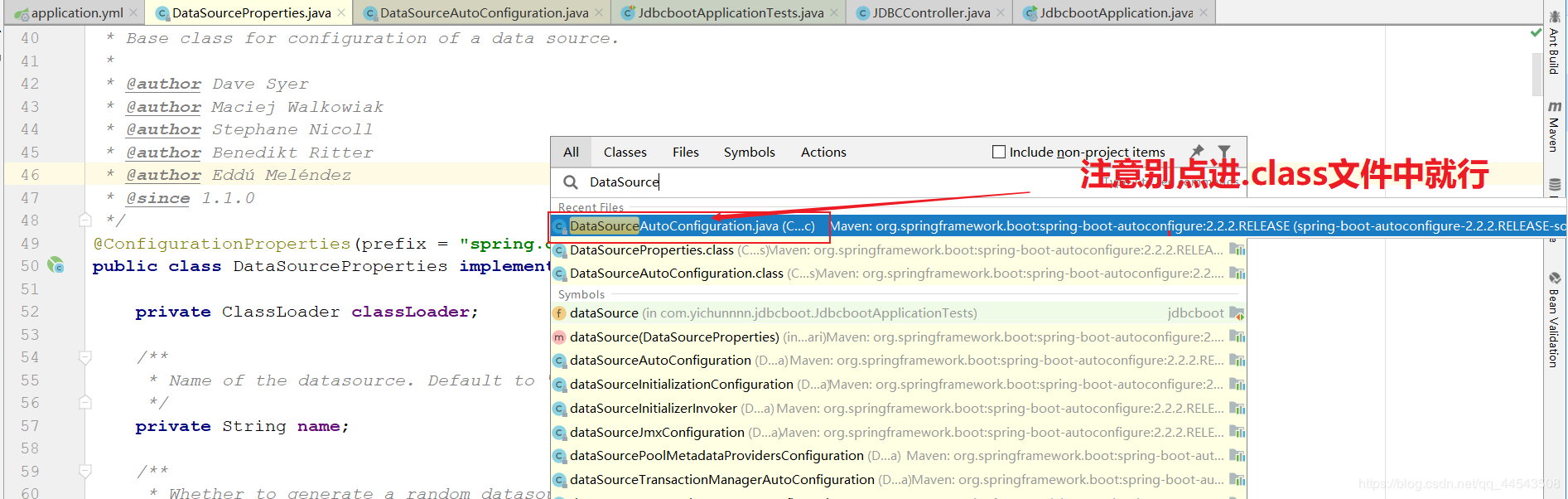
Task: Click the field icon beside dataSource symbol
Action: tap(560, 313)
